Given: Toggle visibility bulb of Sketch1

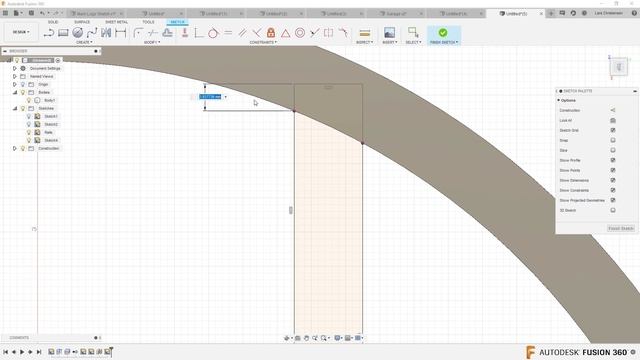Looking at the screenshot, I should (29, 116).
